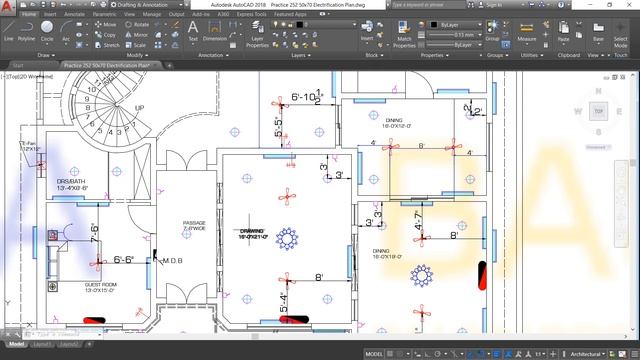This screenshot has height=360, width=640.
Task: Click the Select Mode touch tool
Action: pos(620,34)
